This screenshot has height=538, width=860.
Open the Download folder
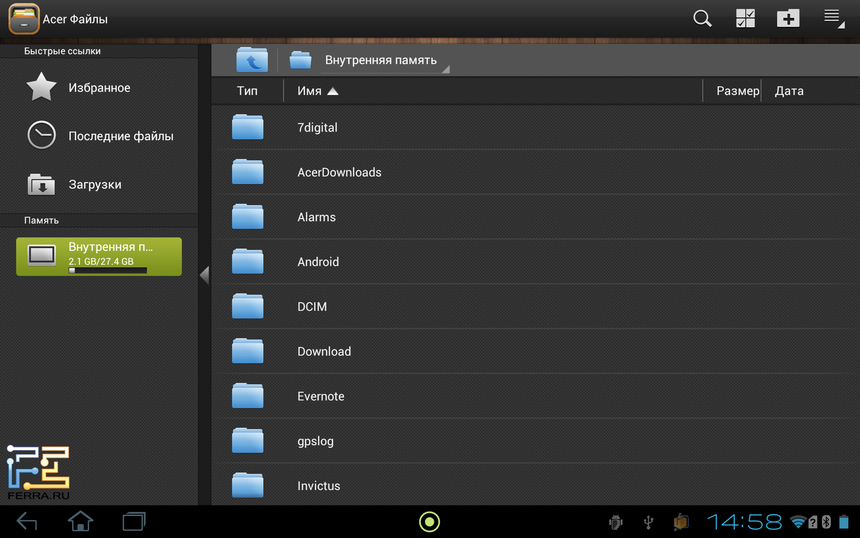click(535, 352)
